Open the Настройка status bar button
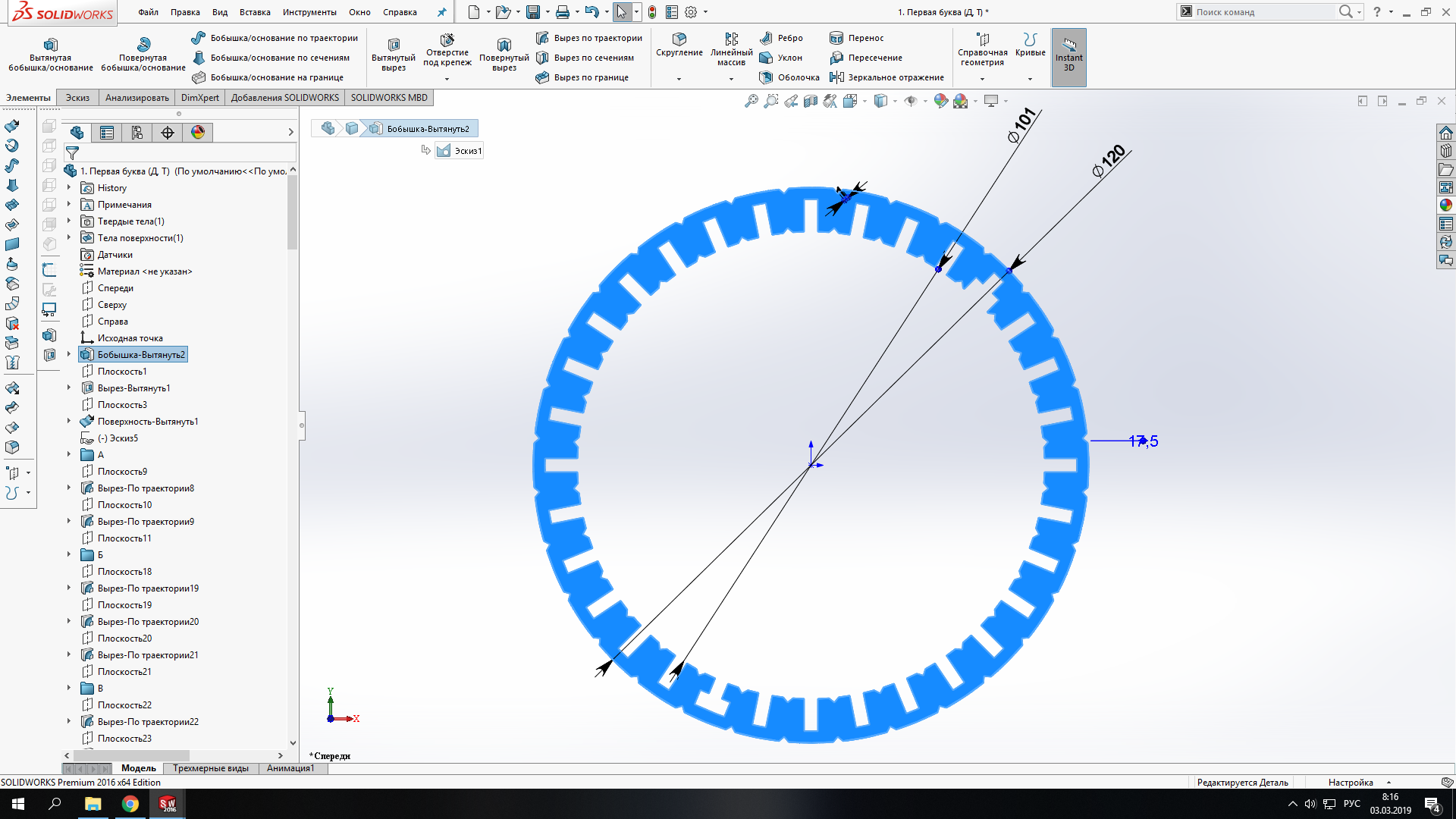This screenshot has width=1456, height=819. (1351, 782)
